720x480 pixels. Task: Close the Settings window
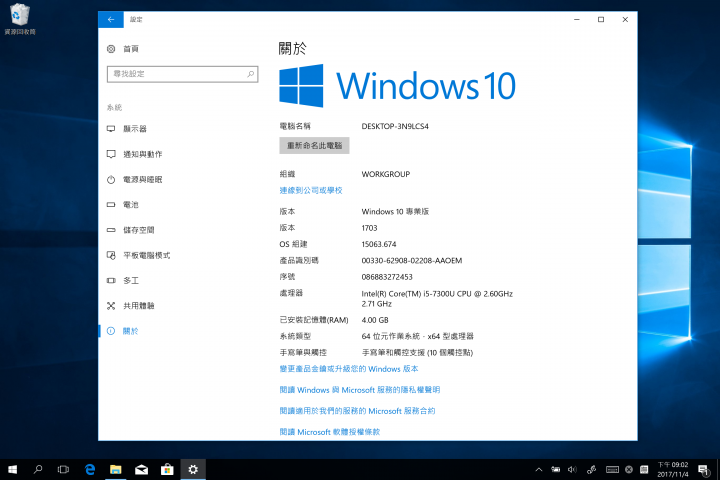coord(625,19)
